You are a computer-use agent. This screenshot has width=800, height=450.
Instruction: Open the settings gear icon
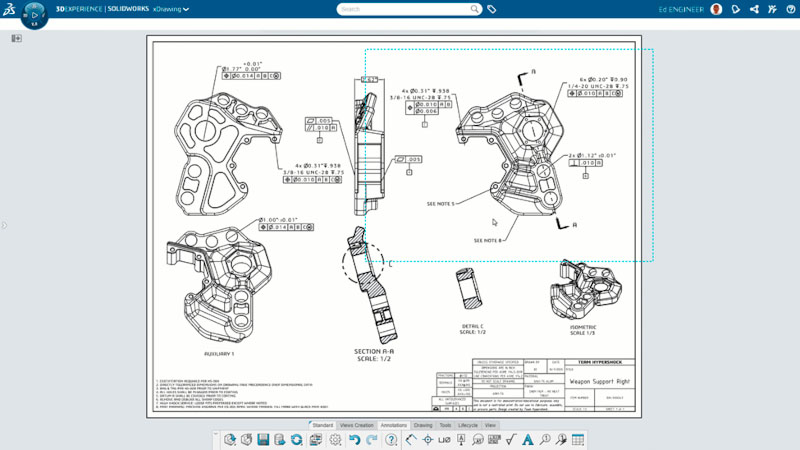(x=335, y=440)
